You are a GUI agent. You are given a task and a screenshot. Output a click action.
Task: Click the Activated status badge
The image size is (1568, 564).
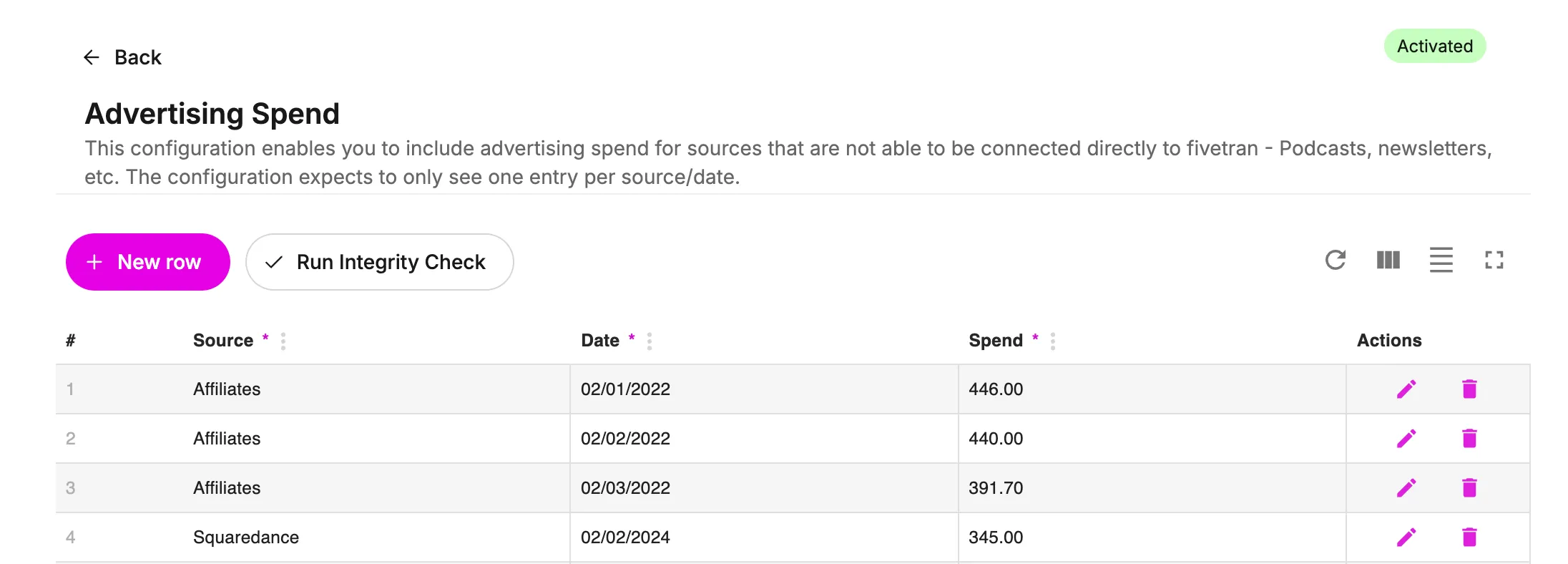(x=1435, y=46)
